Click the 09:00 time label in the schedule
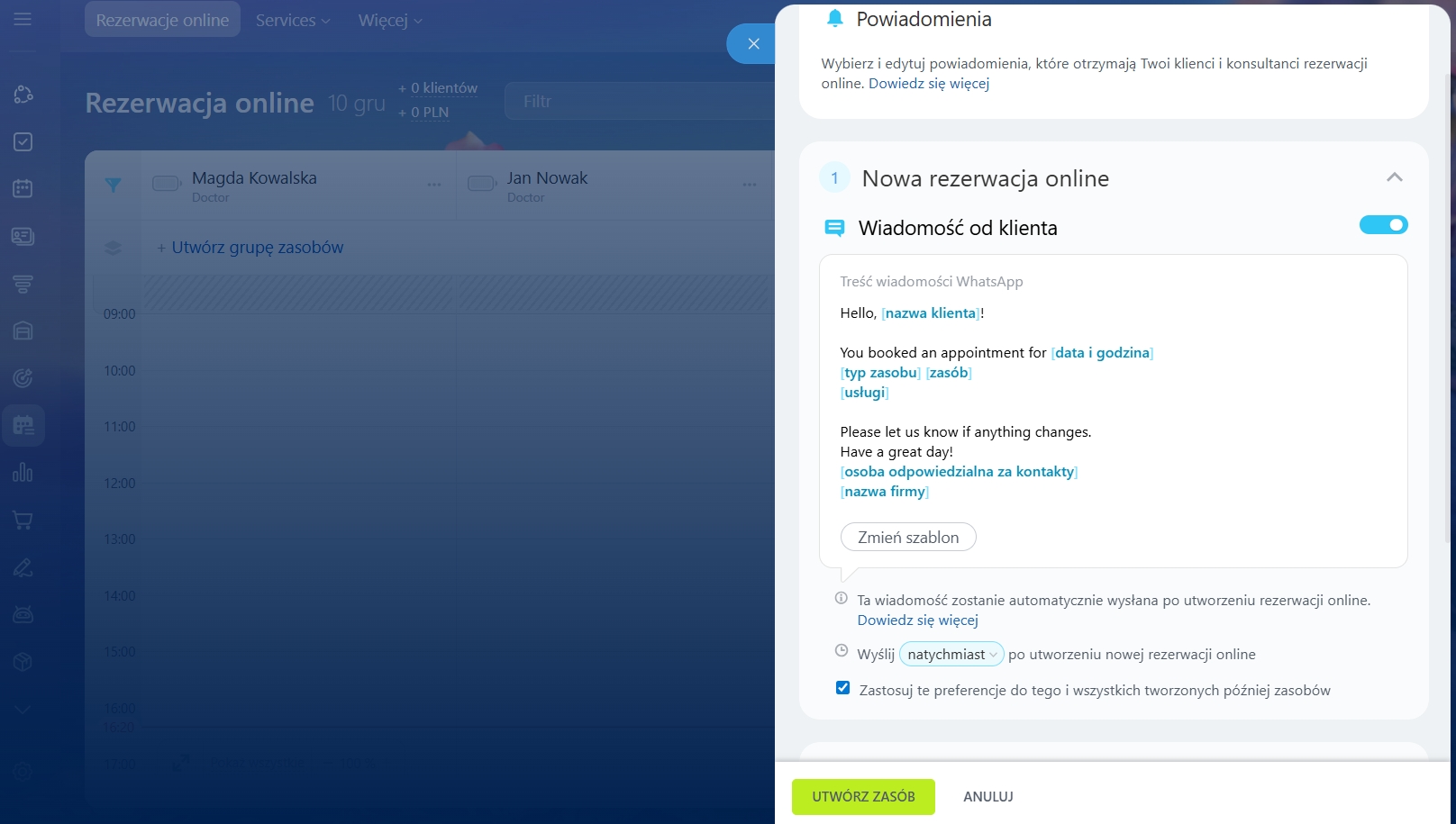Viewport: 1456px width, 824px height. coord(119,314)
